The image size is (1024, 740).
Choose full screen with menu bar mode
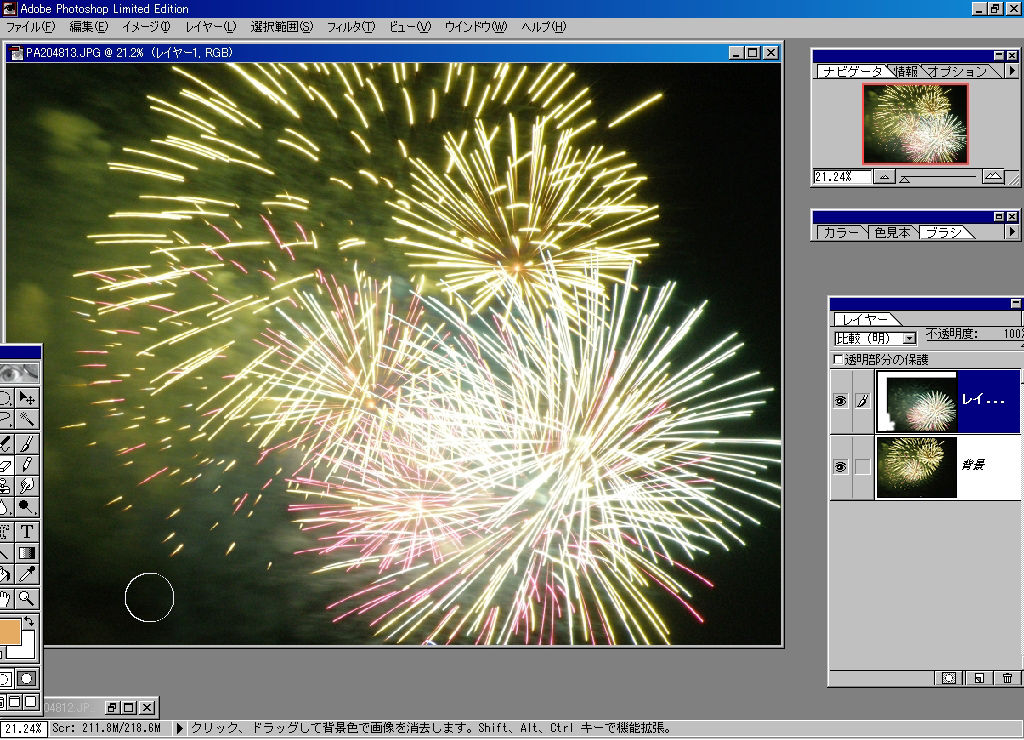point(16,701)
